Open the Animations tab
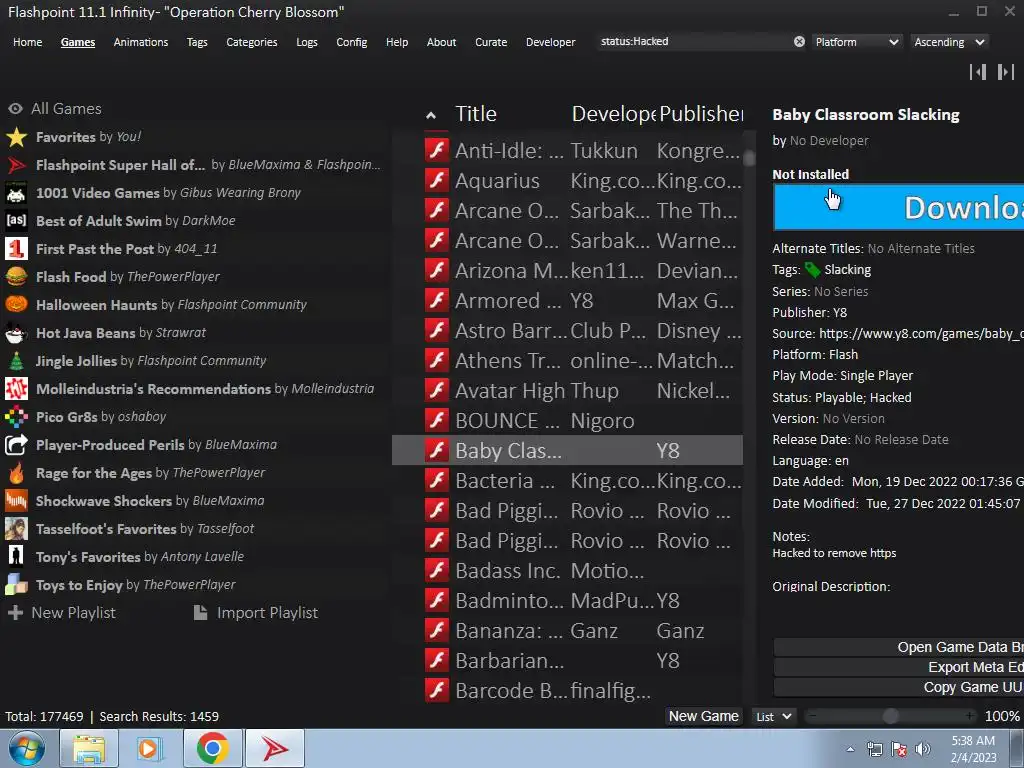 click(141, 42)
